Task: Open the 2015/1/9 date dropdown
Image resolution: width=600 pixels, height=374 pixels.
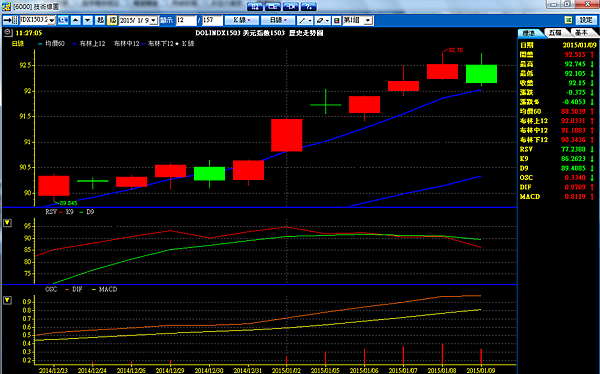Action: click(153, 20)
